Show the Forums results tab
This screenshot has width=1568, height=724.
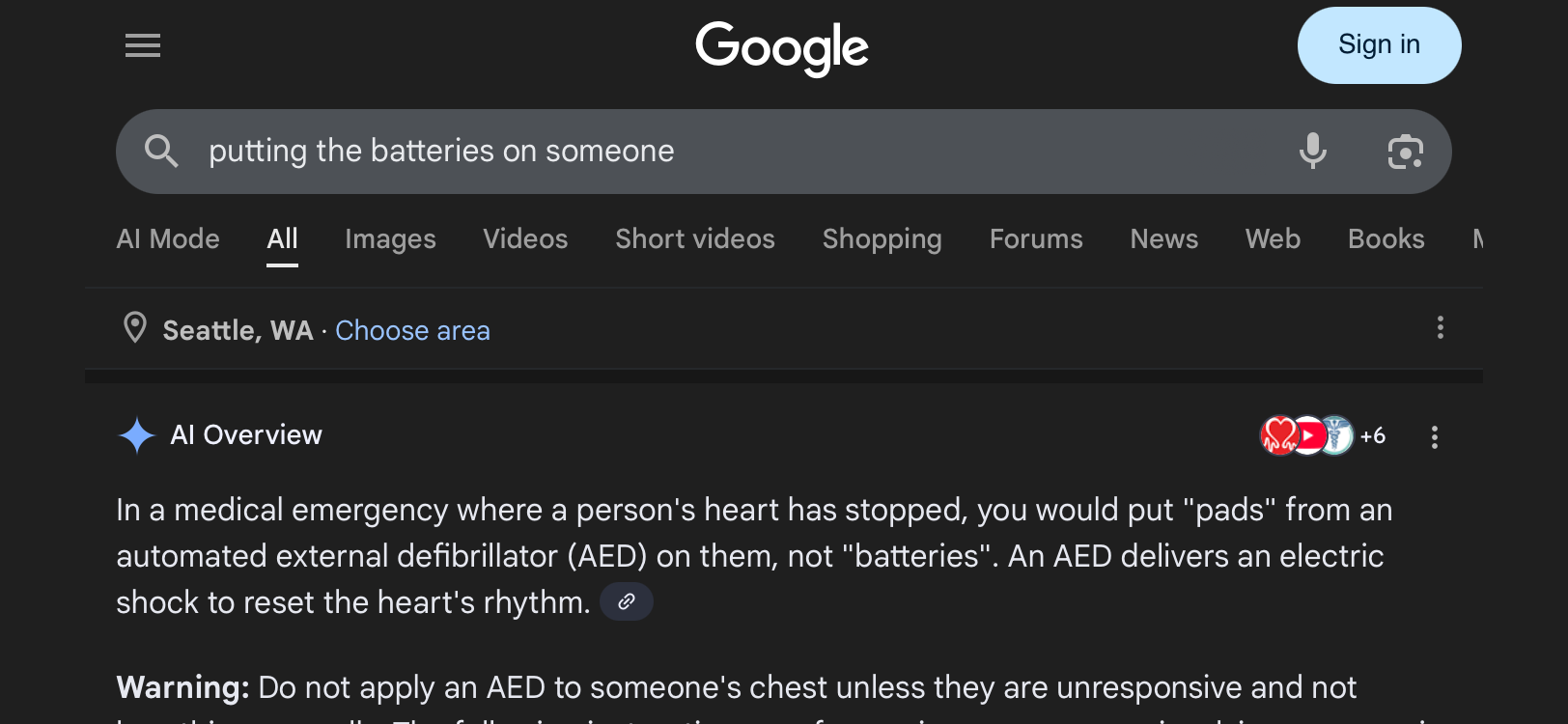[x=1036, y=239]
